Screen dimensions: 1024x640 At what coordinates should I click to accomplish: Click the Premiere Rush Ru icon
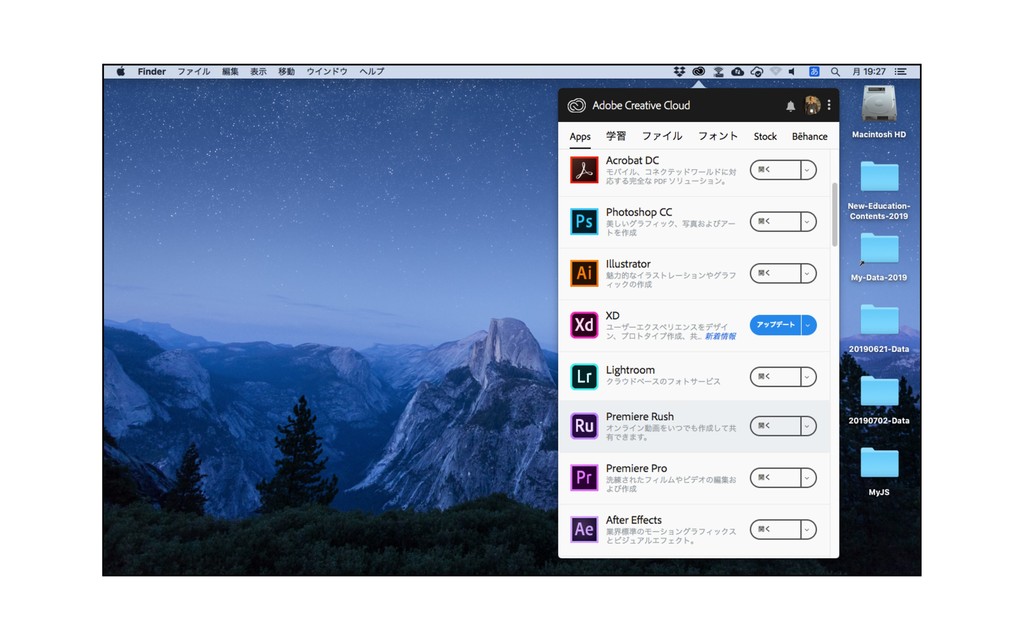point(584,426)
